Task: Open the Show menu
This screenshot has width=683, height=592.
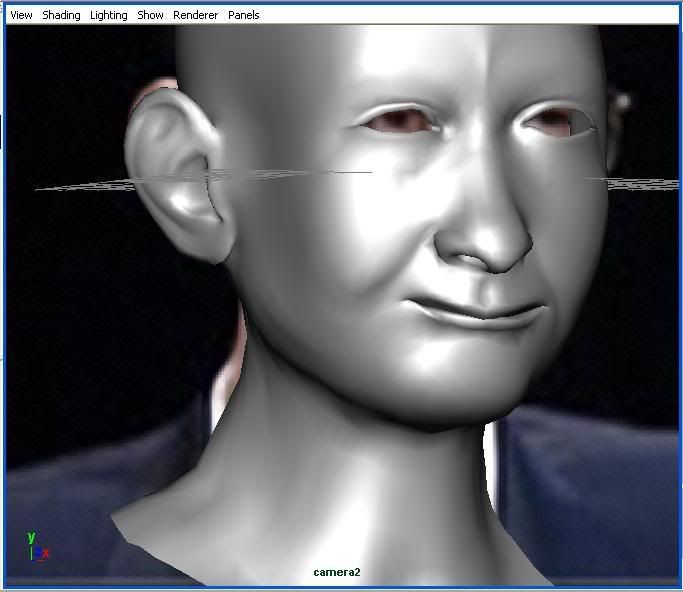Action: pos(150,15)
